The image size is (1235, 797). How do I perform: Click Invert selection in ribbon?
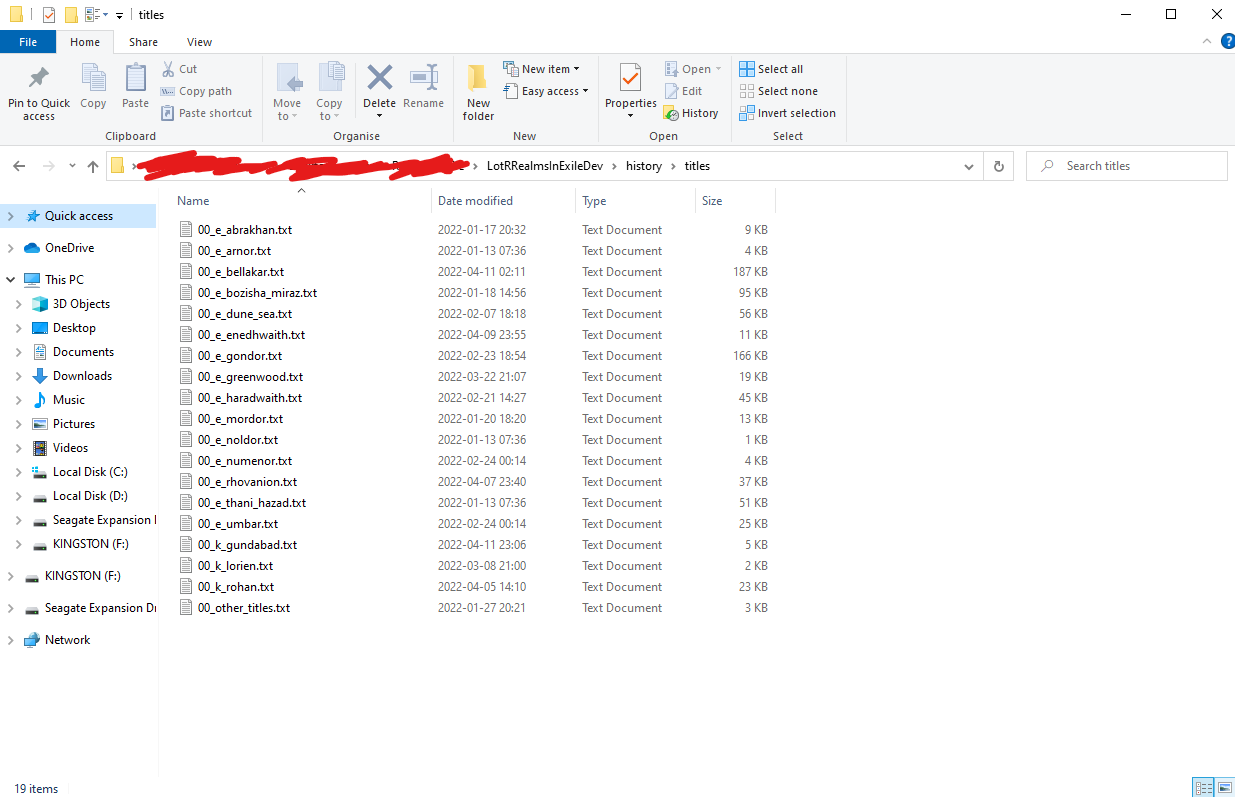pos(787,113)
